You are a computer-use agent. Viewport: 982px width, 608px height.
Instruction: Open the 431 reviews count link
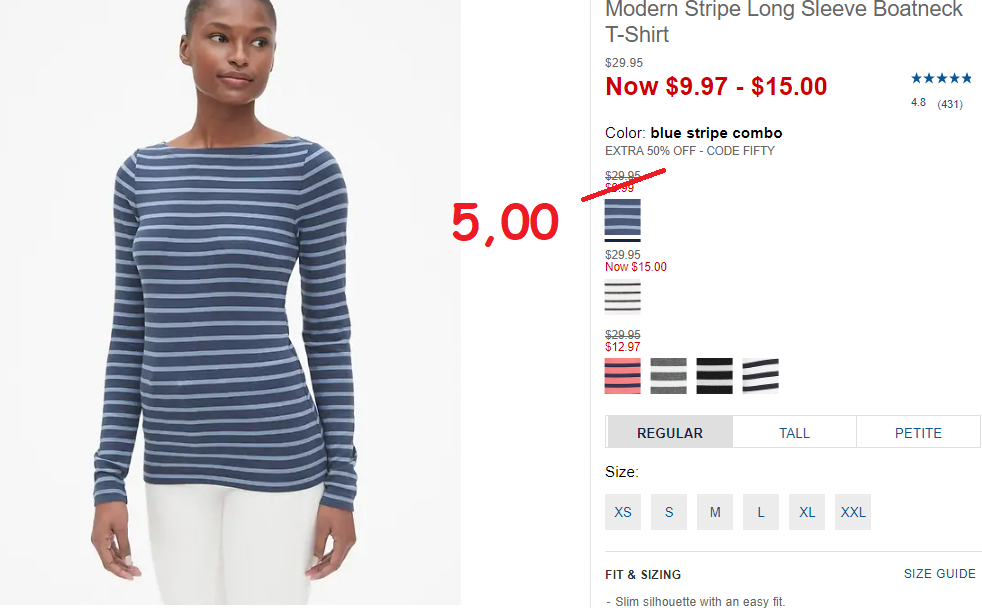click(x=949, y=104)
